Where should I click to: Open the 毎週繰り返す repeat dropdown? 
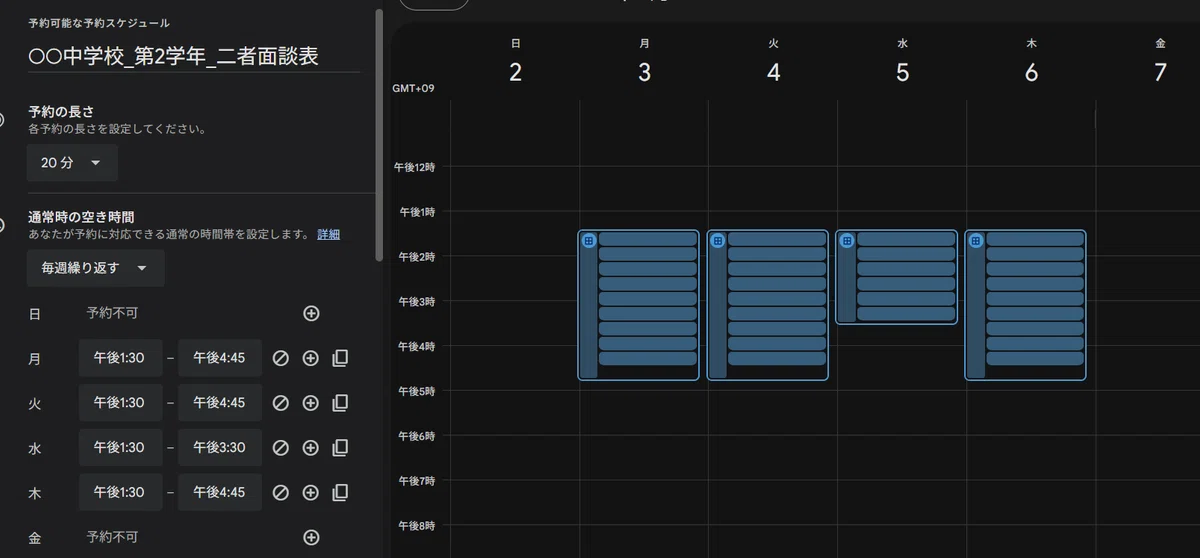coord(95,268)
